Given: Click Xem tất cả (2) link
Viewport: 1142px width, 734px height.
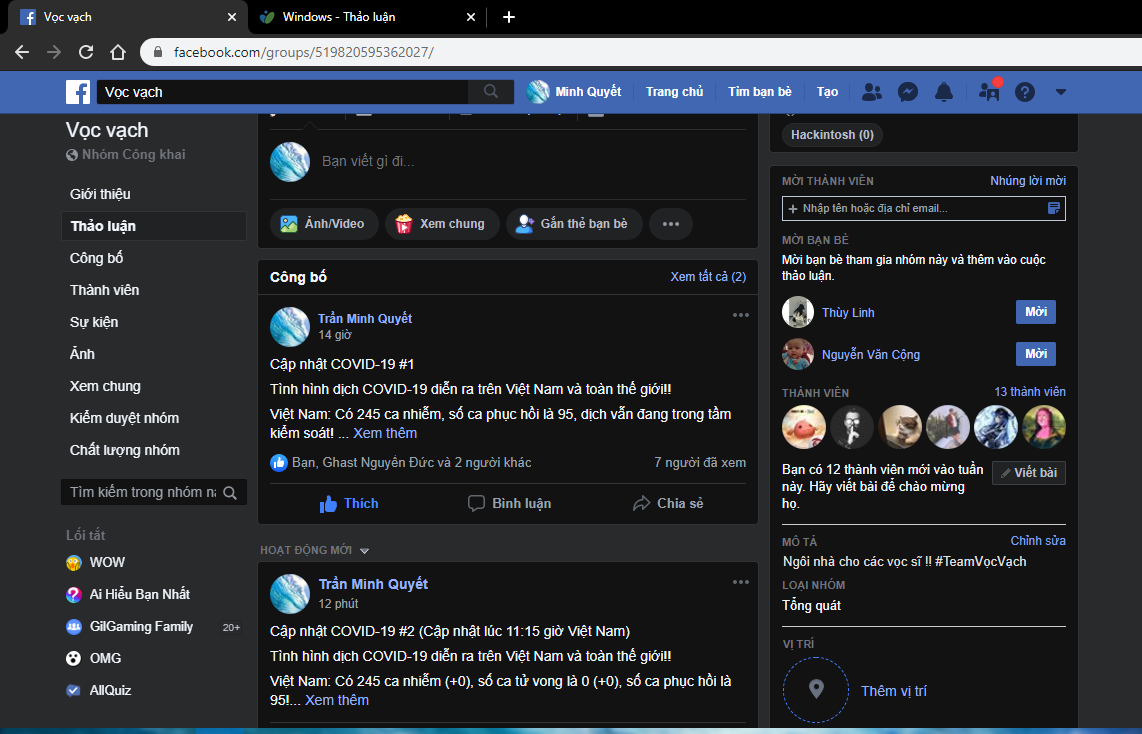Looking at the screenshot, I should (708, 277).
